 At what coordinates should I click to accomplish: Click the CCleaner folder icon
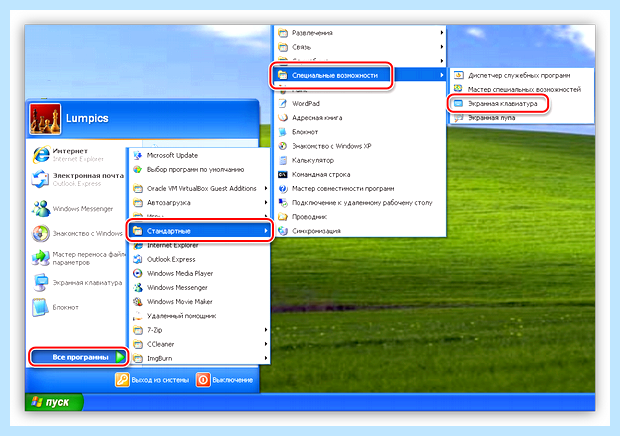click(x=138, y=344)
